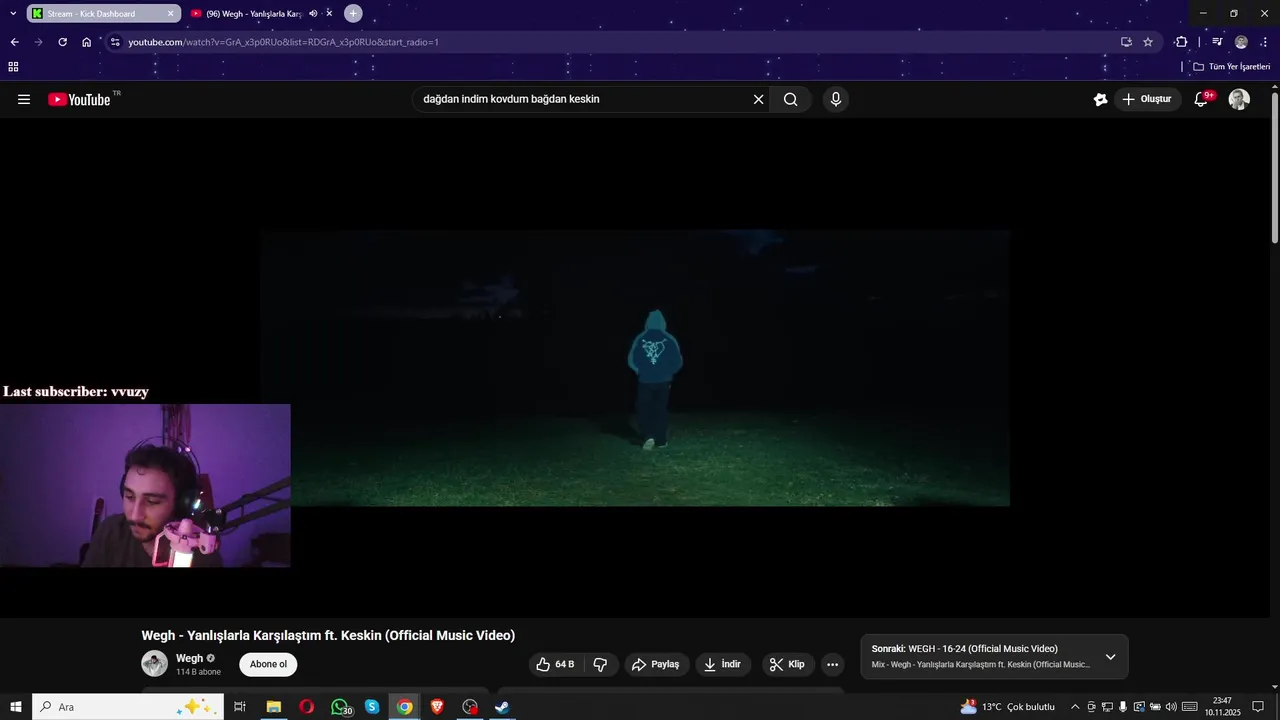Image resolution: width=1280 pixels, height=720 pixels.
Task: Open WhatsApp from taskbar
Action: coord(340,707)
